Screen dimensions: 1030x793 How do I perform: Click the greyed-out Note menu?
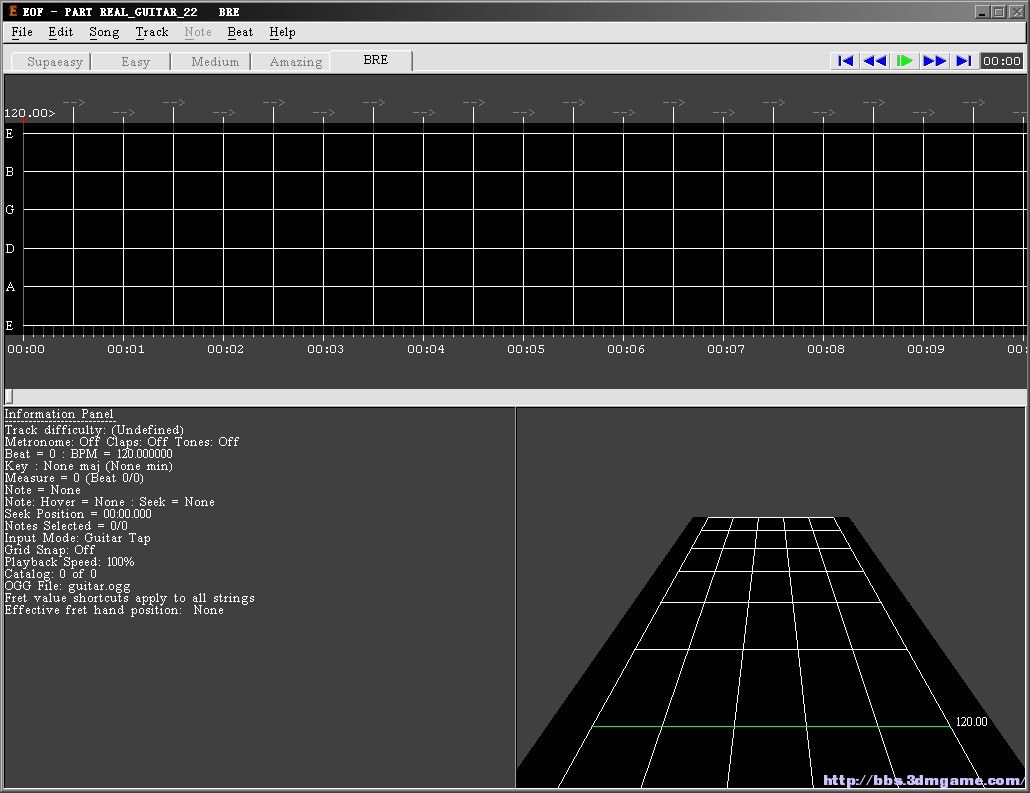pos(198,32)
